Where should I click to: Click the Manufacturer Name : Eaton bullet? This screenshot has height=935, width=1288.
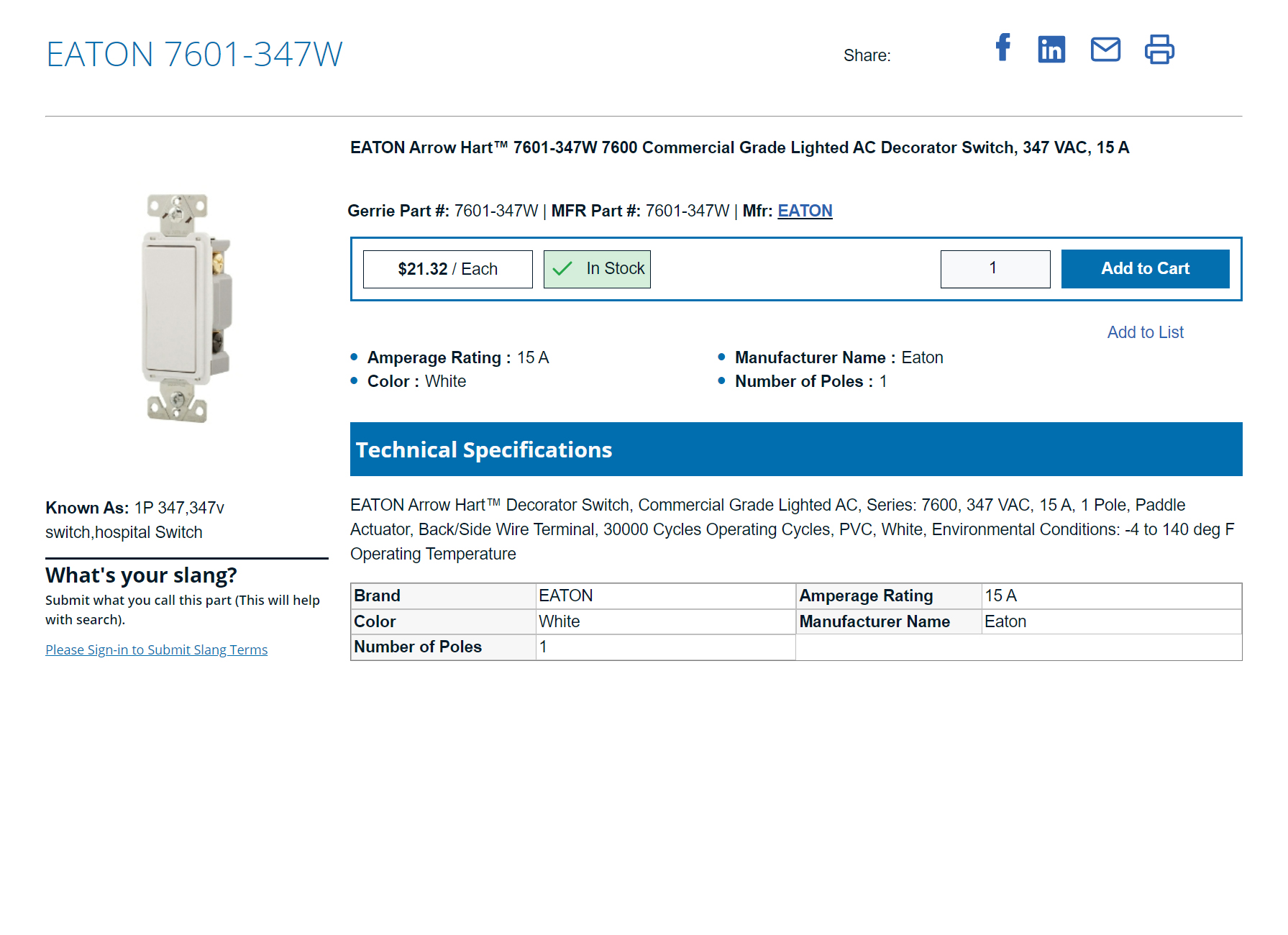(x=839, y=357)
